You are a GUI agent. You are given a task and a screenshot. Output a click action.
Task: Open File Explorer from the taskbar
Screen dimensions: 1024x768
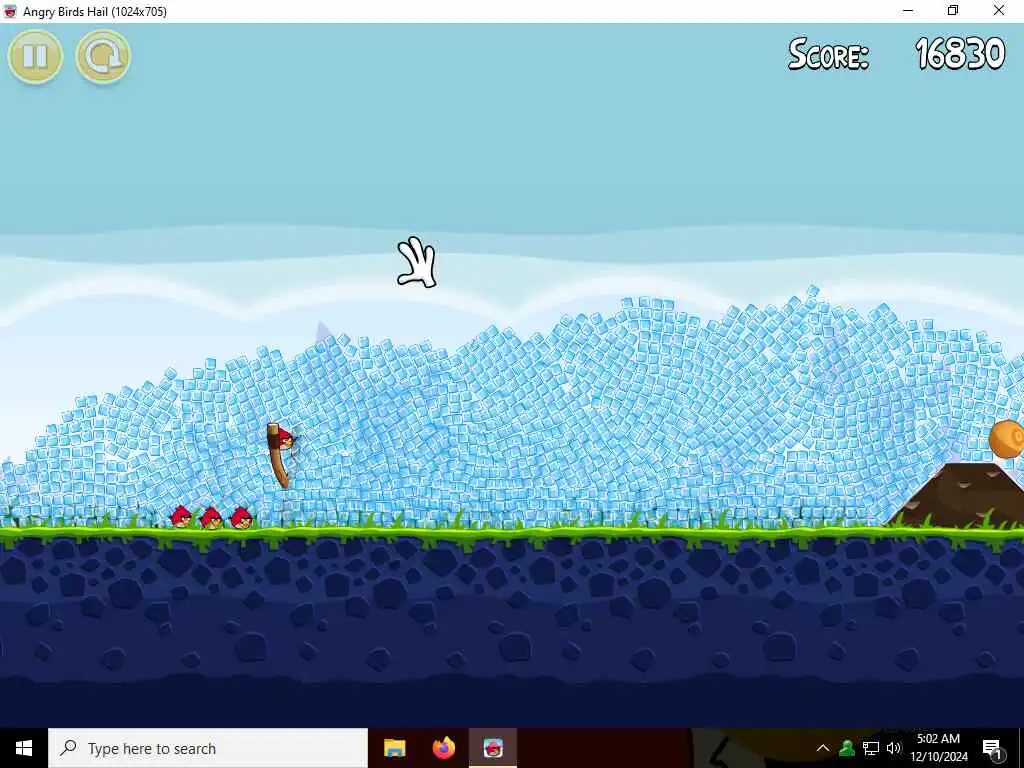pyautogui.click(x=394, y=748)
